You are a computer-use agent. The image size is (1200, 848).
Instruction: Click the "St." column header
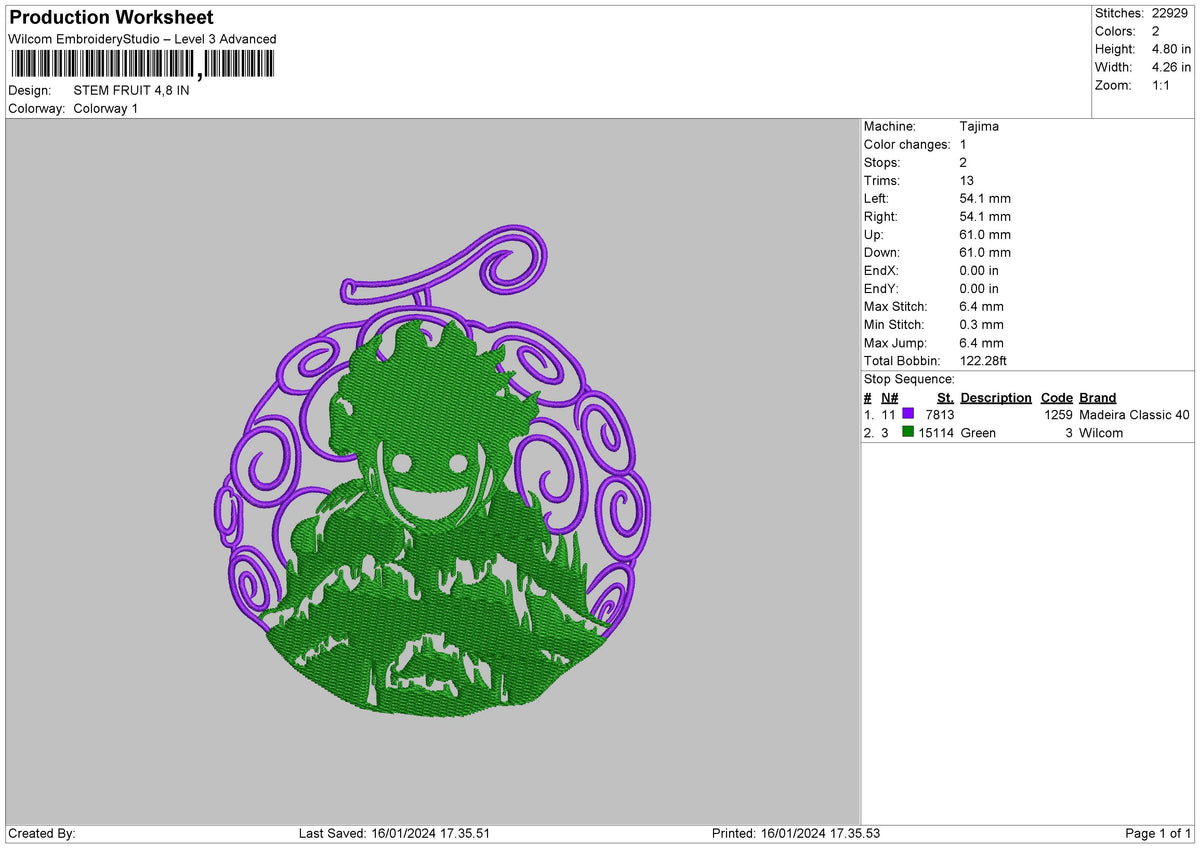945,397
